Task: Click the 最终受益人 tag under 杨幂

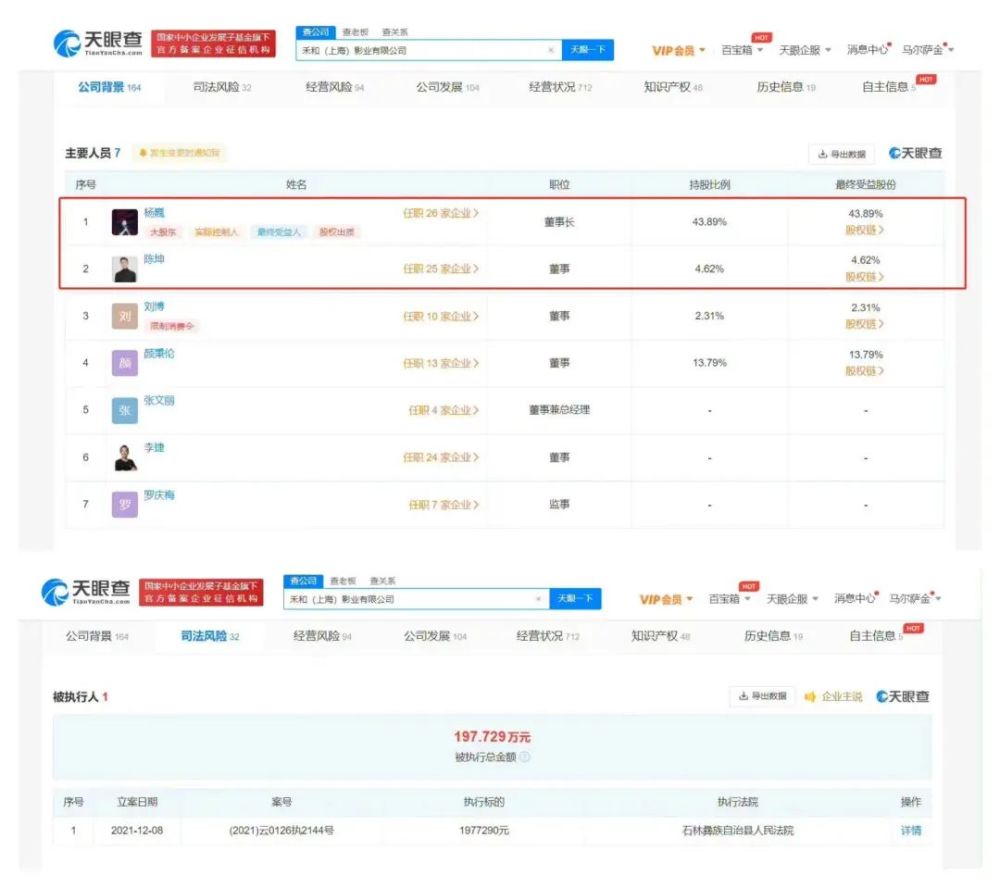Action: tap(279, 232)
